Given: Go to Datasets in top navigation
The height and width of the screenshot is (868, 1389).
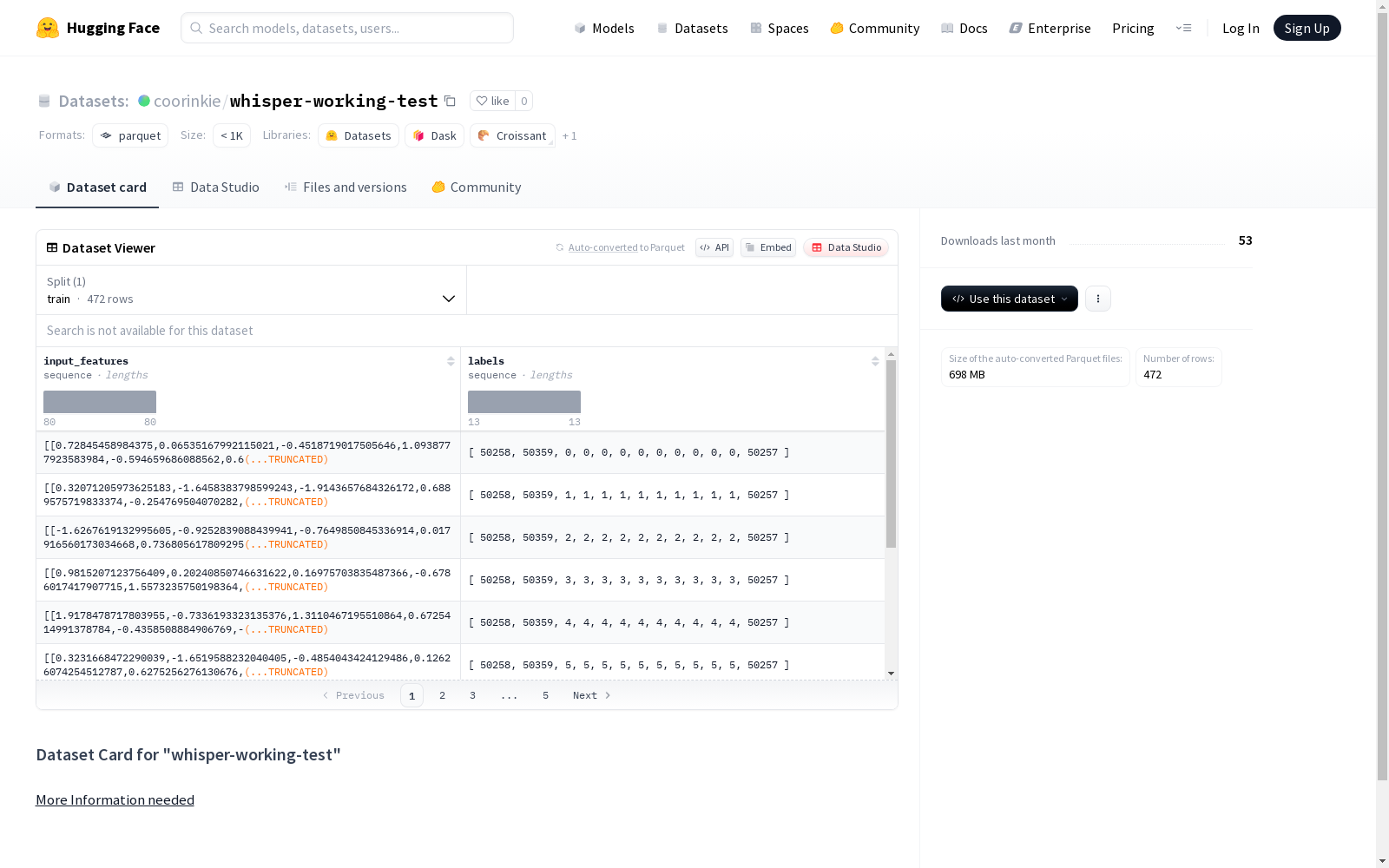Looking at the screenshot, I should click(x=692, y=28).
